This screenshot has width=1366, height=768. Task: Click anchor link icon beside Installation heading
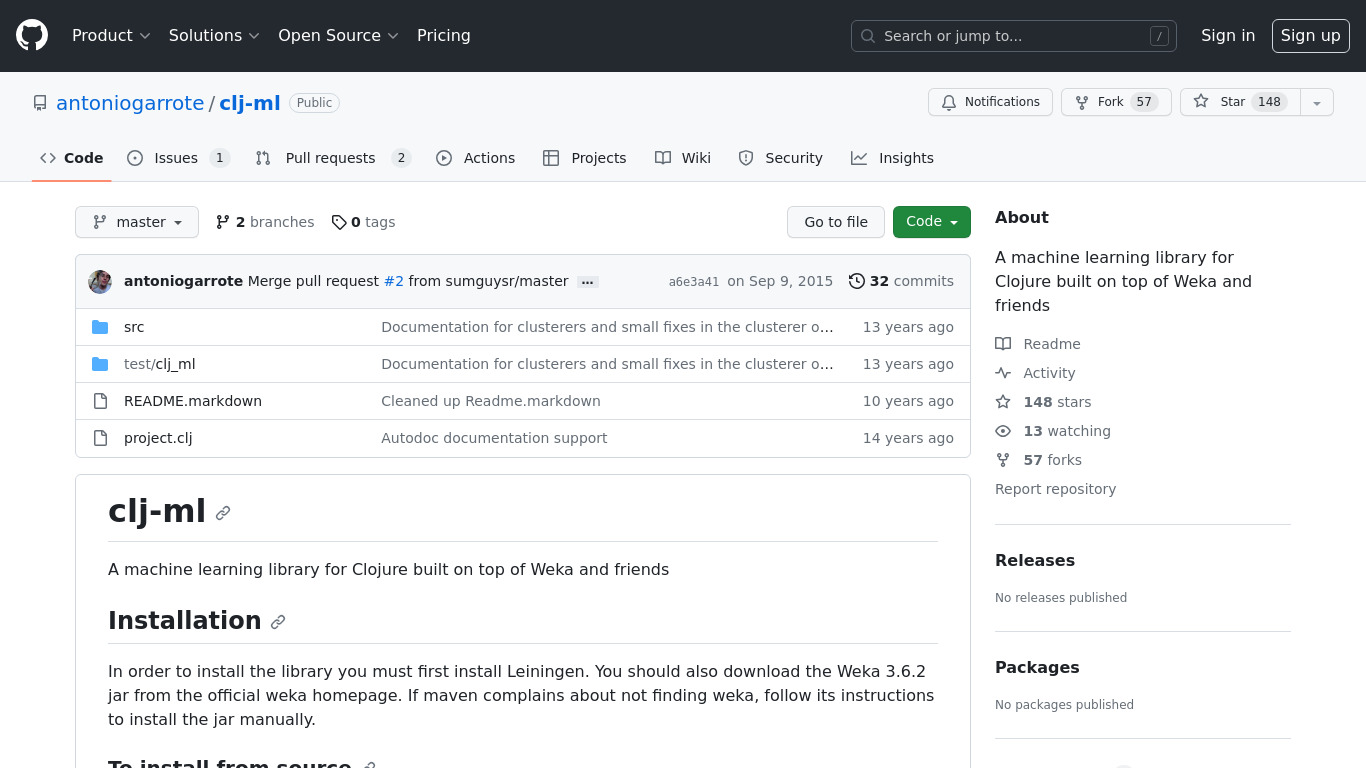pyautogui.click(x=278, y=622)
